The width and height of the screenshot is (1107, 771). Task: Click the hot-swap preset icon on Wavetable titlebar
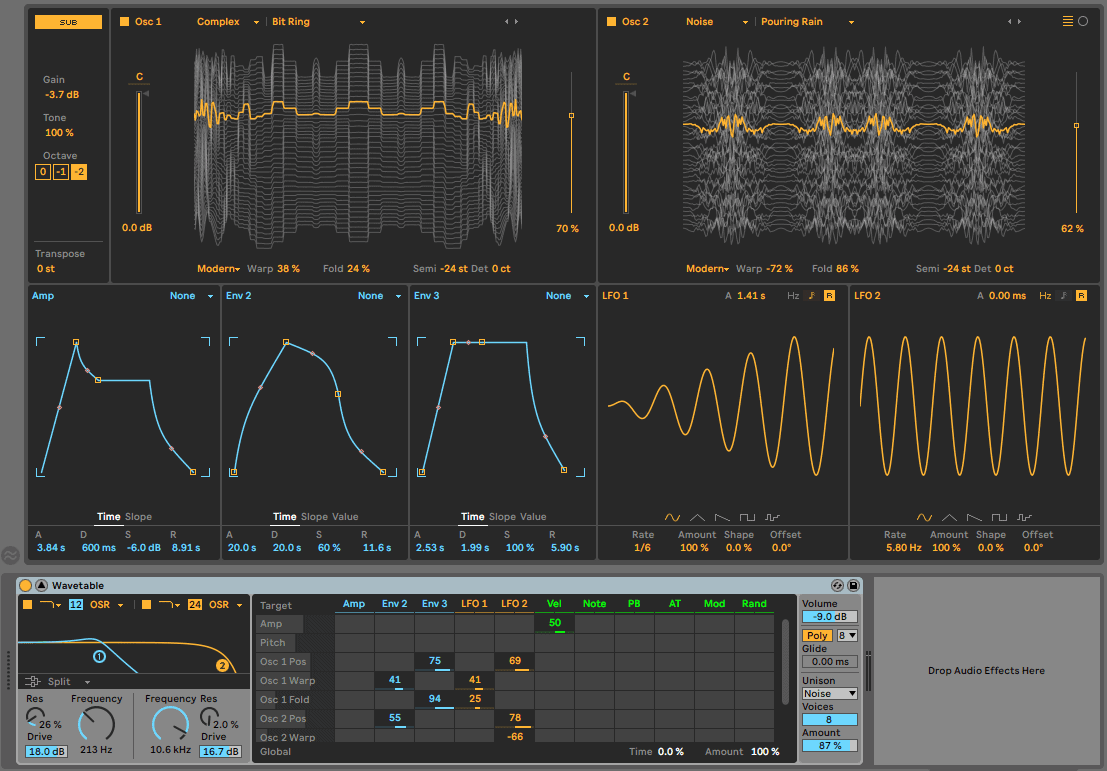[837, 585]
